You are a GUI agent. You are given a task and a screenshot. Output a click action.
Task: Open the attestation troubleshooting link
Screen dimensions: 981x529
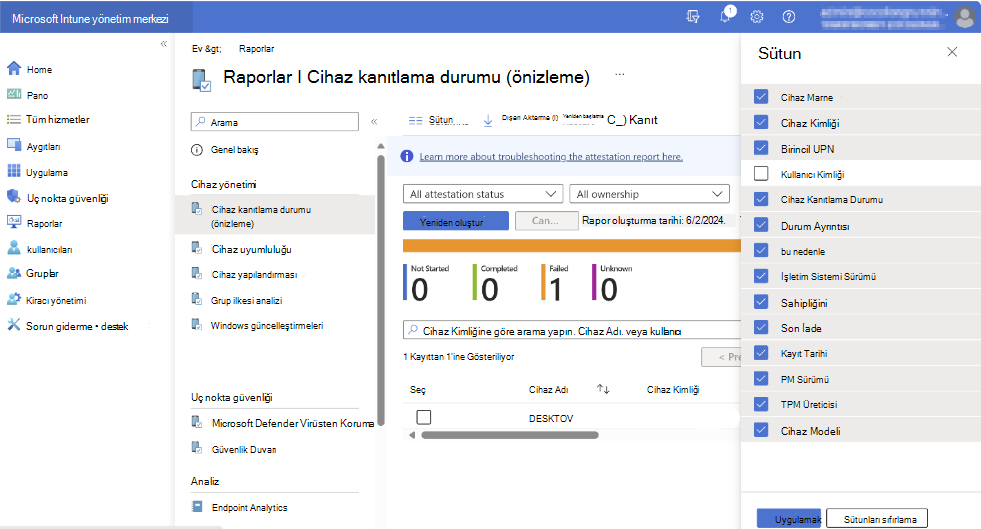pyautogui.click(x=551, y=156)
